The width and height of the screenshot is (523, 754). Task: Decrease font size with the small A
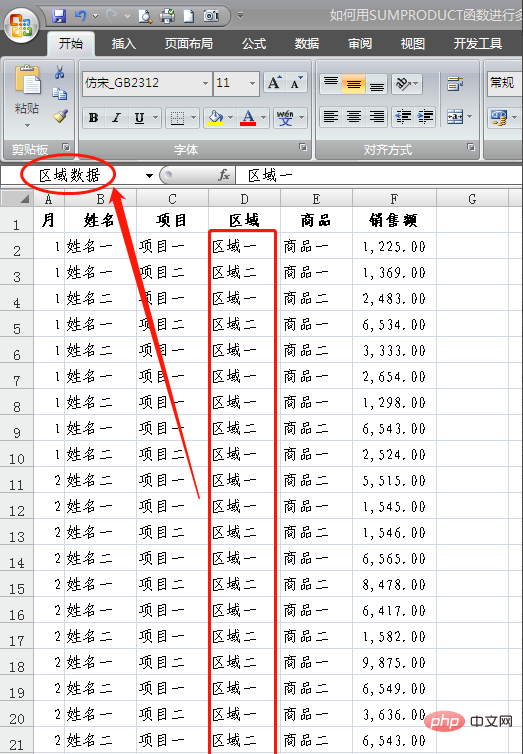(x=296, y=83)
